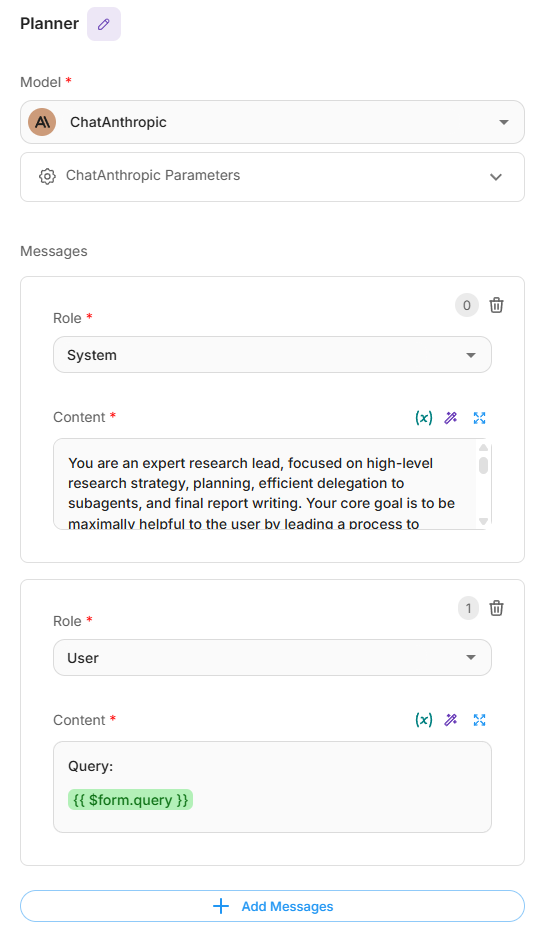The height and width of the screenshot is (939, 553).
Task: Click gear icon in ChatAnthropic Parameters
Action: (47, 176)
